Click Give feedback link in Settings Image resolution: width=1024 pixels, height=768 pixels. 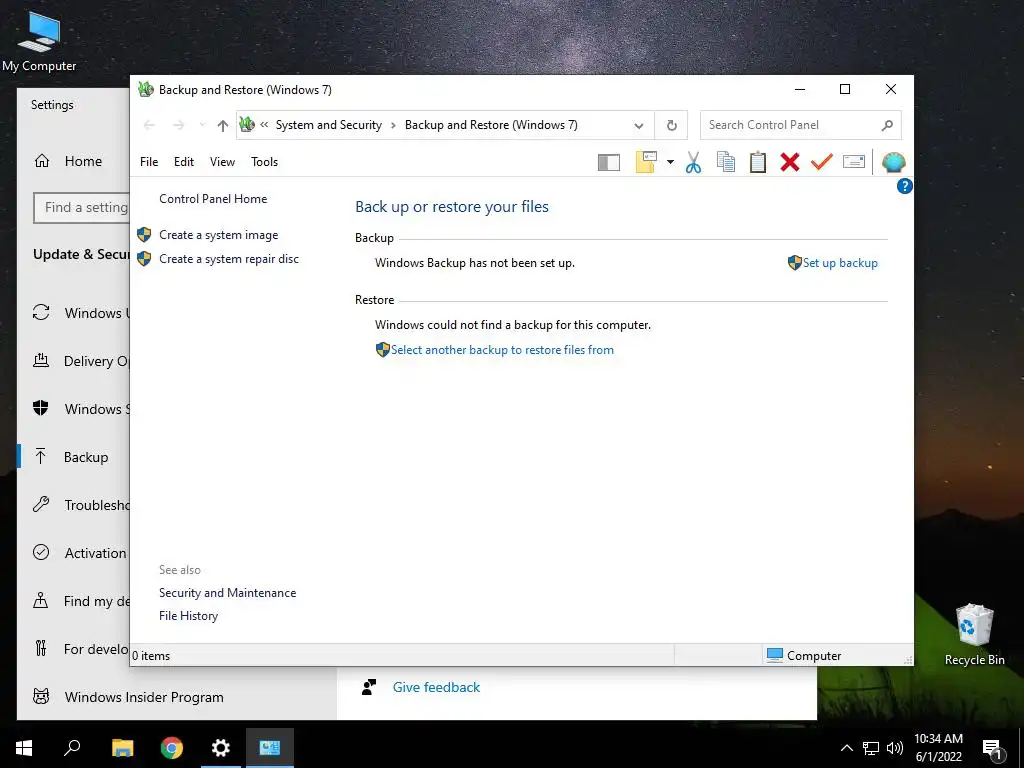pos(436,687)
